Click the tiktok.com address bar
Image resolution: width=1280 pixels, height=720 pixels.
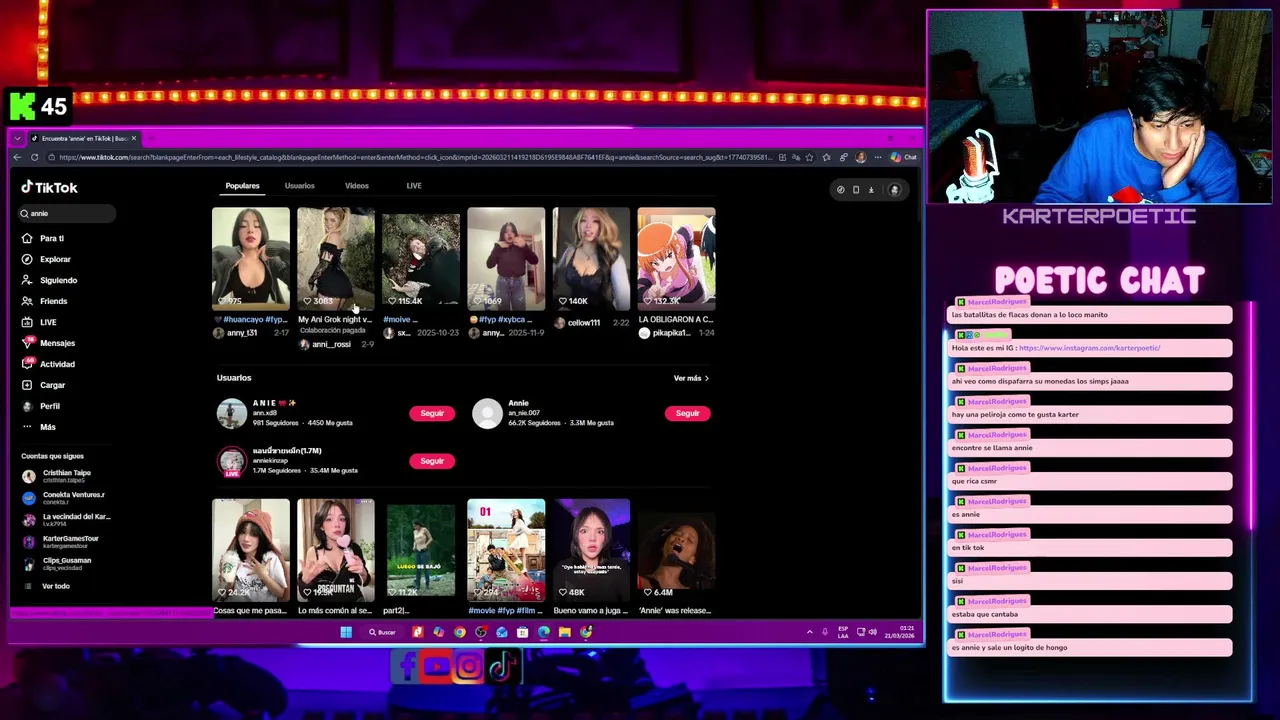click(x=415, y=157)
